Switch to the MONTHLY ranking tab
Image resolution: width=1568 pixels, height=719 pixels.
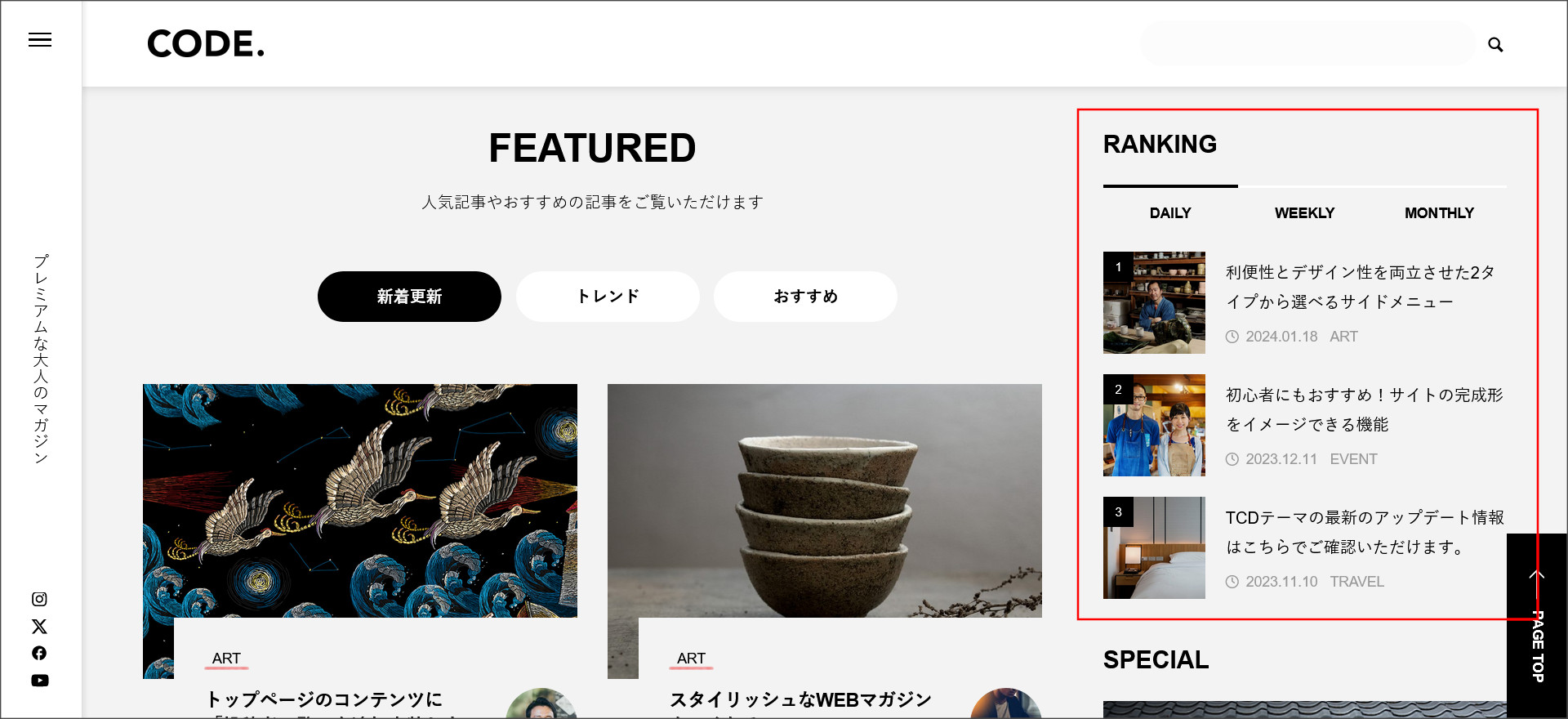point(1439,212)
